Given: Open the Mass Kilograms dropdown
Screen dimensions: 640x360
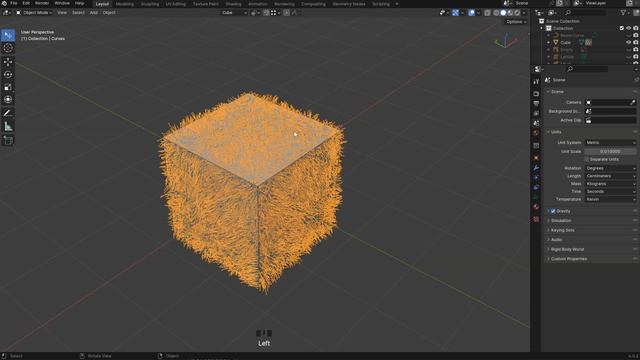Looking at the screenshot, I should 610,184.
